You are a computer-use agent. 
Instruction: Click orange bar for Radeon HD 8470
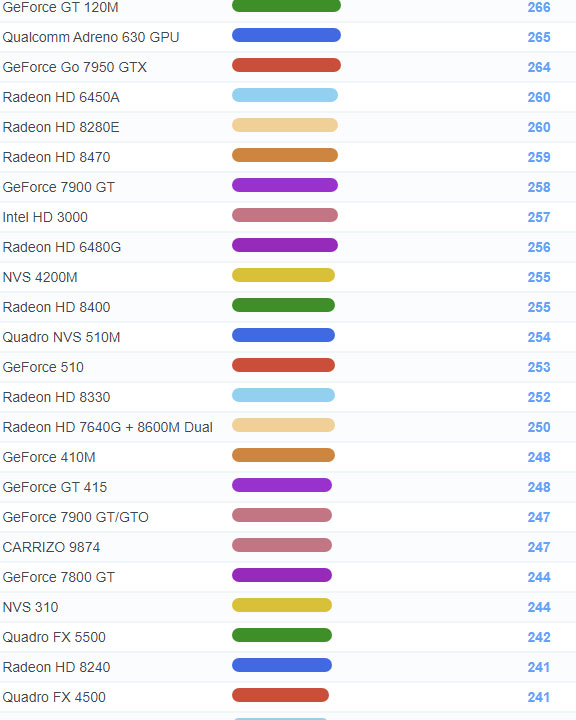[285, 155]
